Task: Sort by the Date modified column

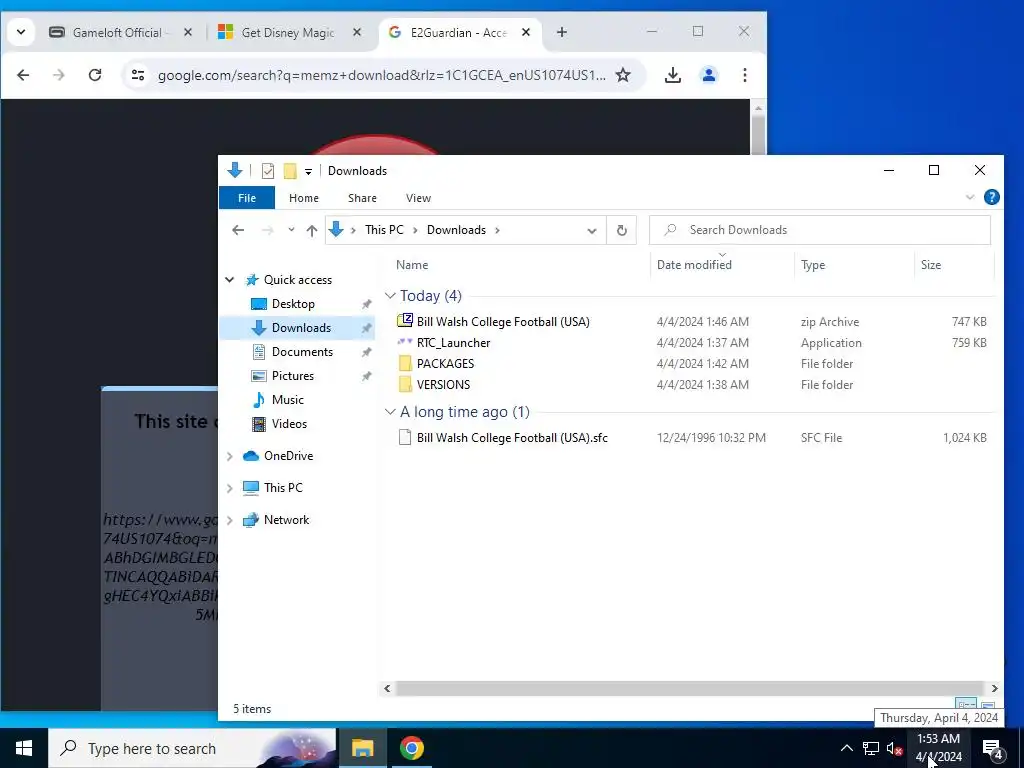Action: tap(694, 265)
